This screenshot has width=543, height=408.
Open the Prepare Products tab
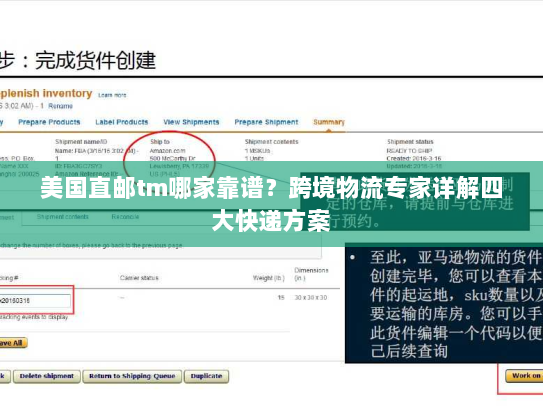[49, 122]
